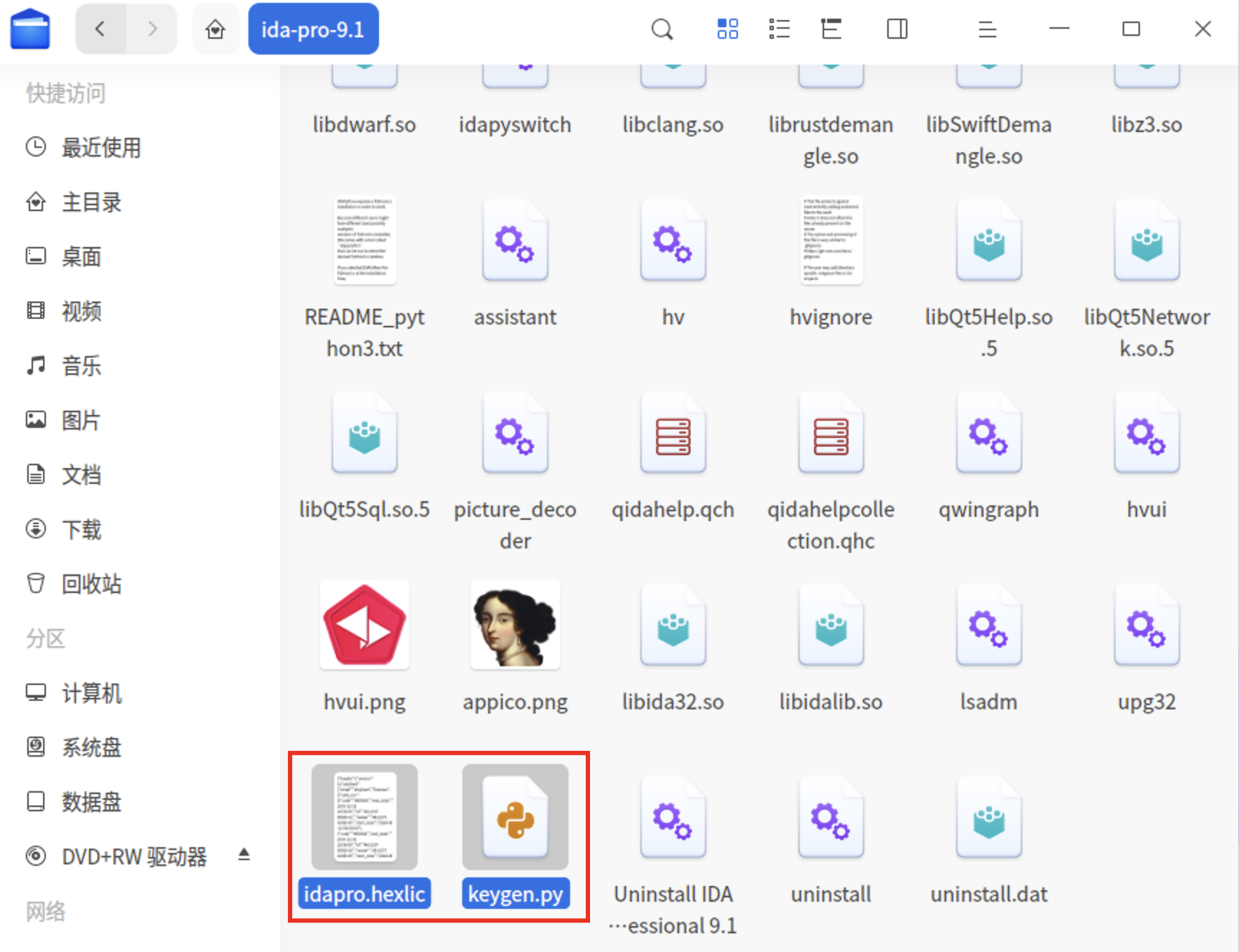This screenshot has height=952, width=1239.
Task: Open home directory from address bar
Action: [215, 29]
